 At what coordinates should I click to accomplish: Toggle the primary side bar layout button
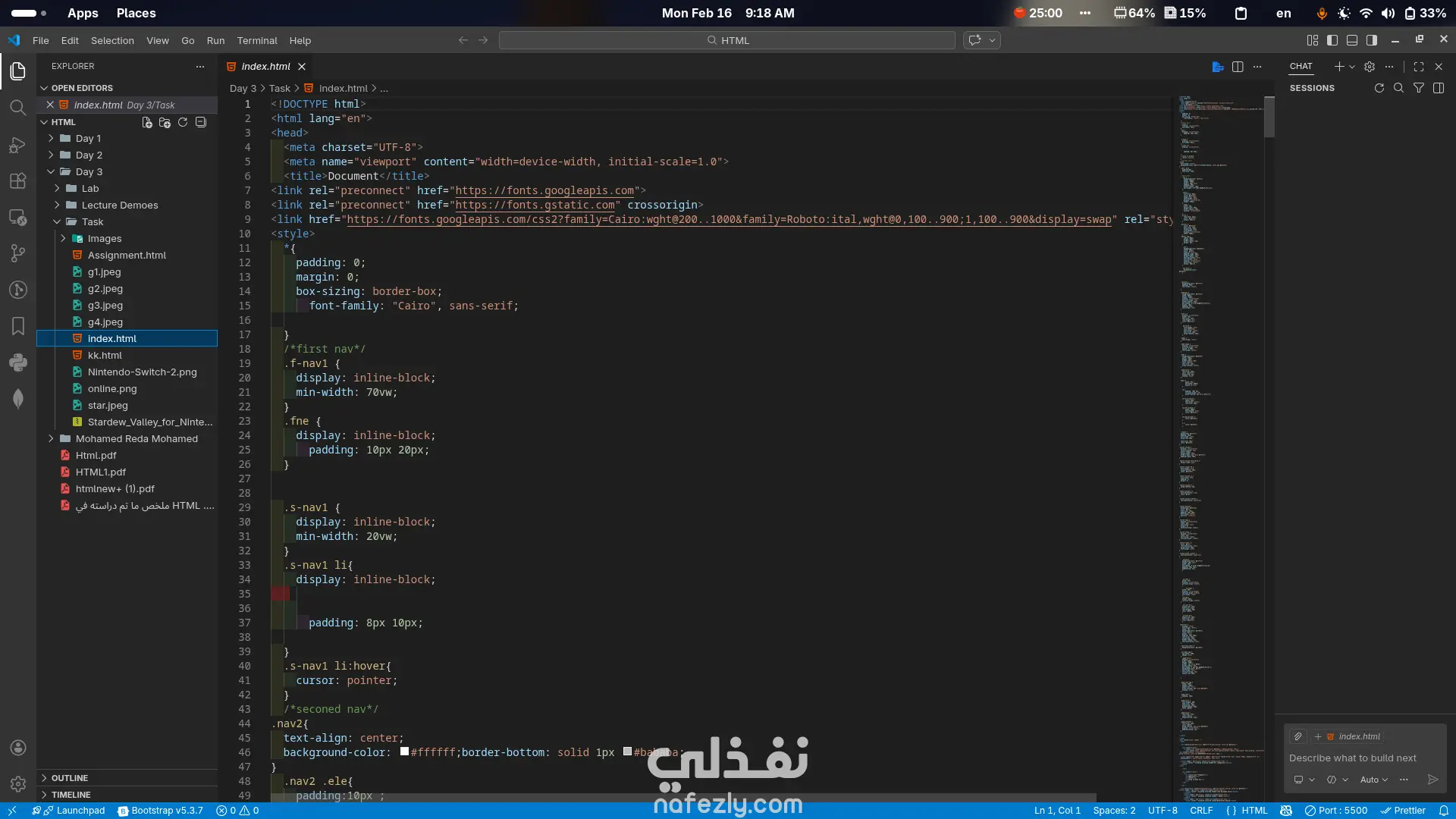(1332, 40)
